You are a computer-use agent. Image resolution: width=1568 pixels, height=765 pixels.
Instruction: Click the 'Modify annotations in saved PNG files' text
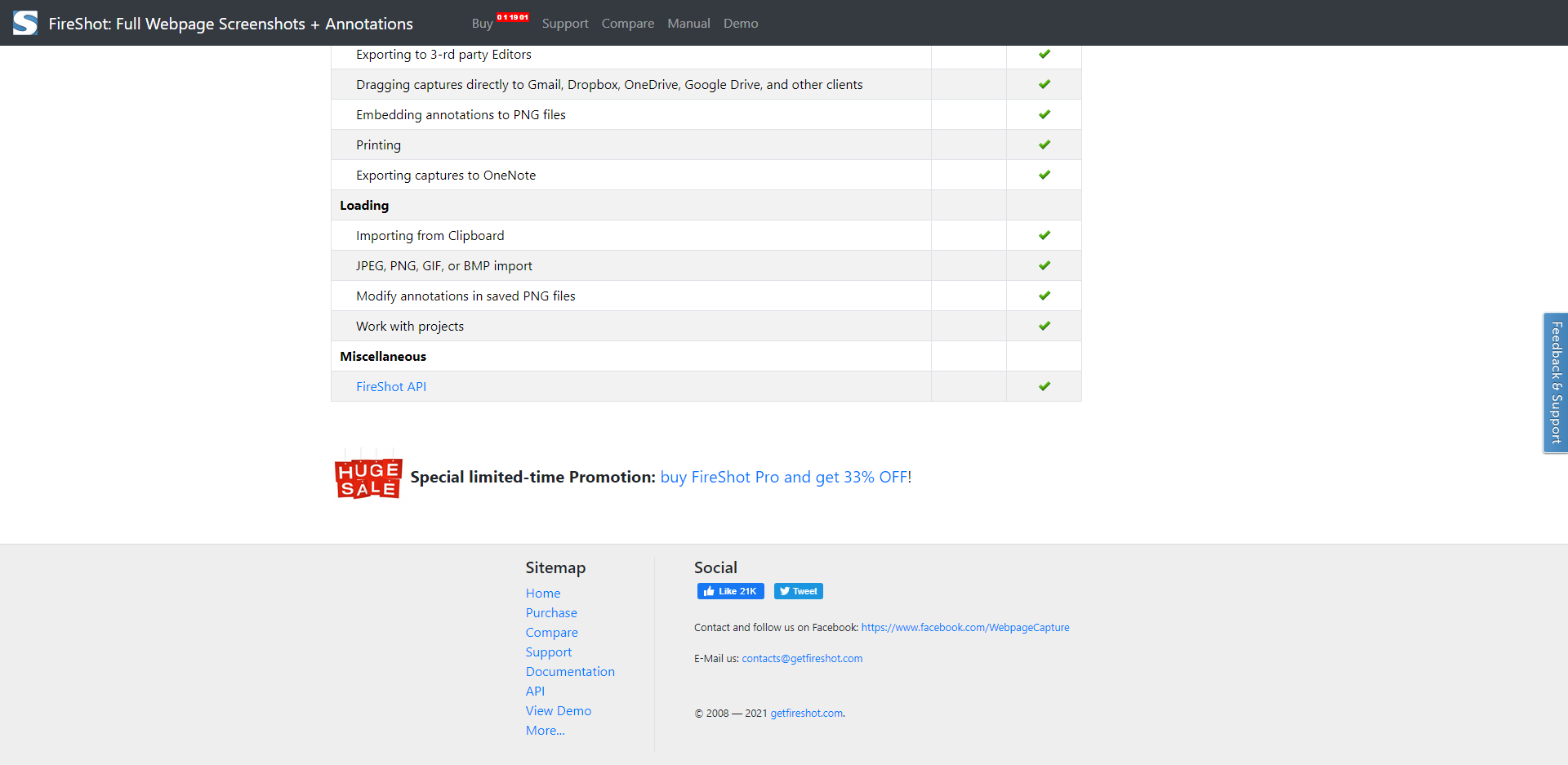click(465, 296)
